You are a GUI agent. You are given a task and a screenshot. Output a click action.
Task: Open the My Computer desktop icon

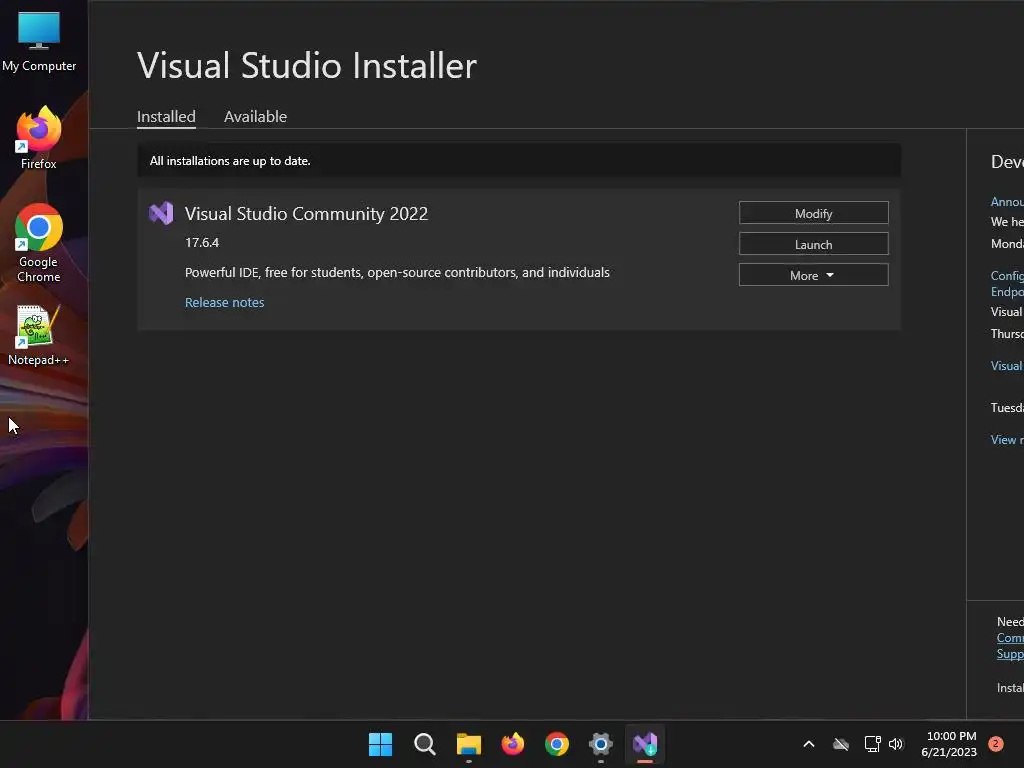point(39,39)
